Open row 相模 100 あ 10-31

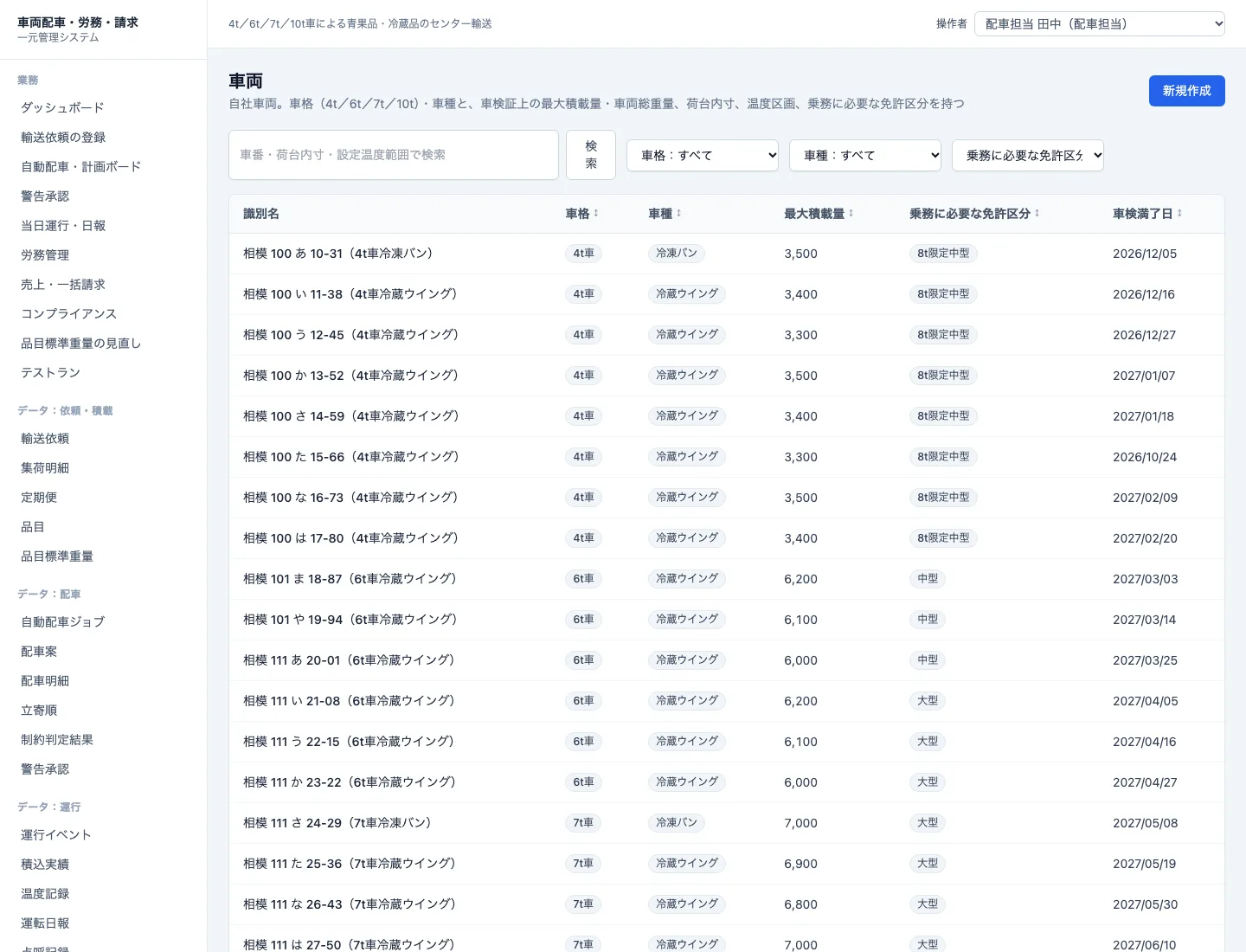coord(727,254)
